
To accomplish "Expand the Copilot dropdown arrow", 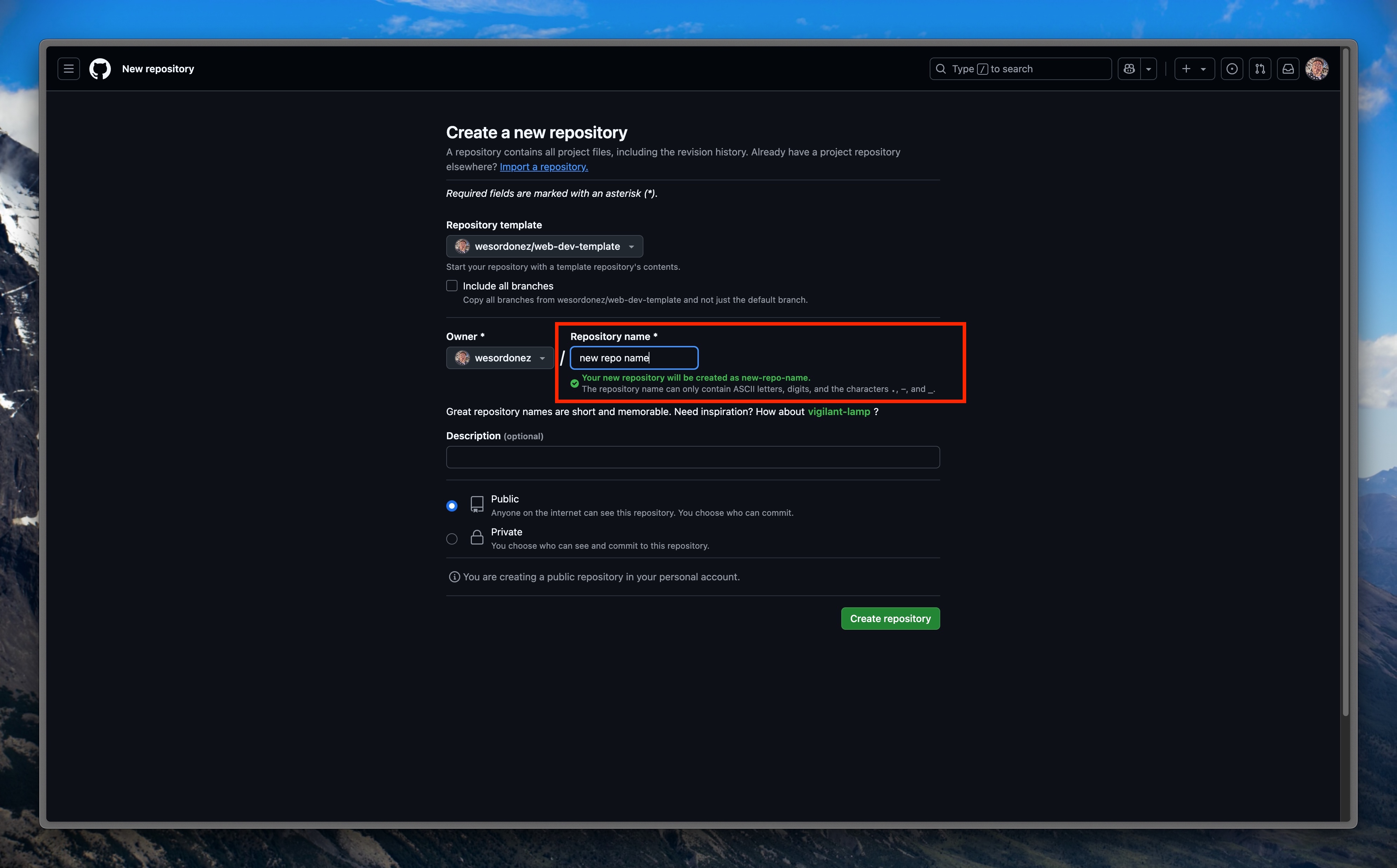I will 1149,69.
